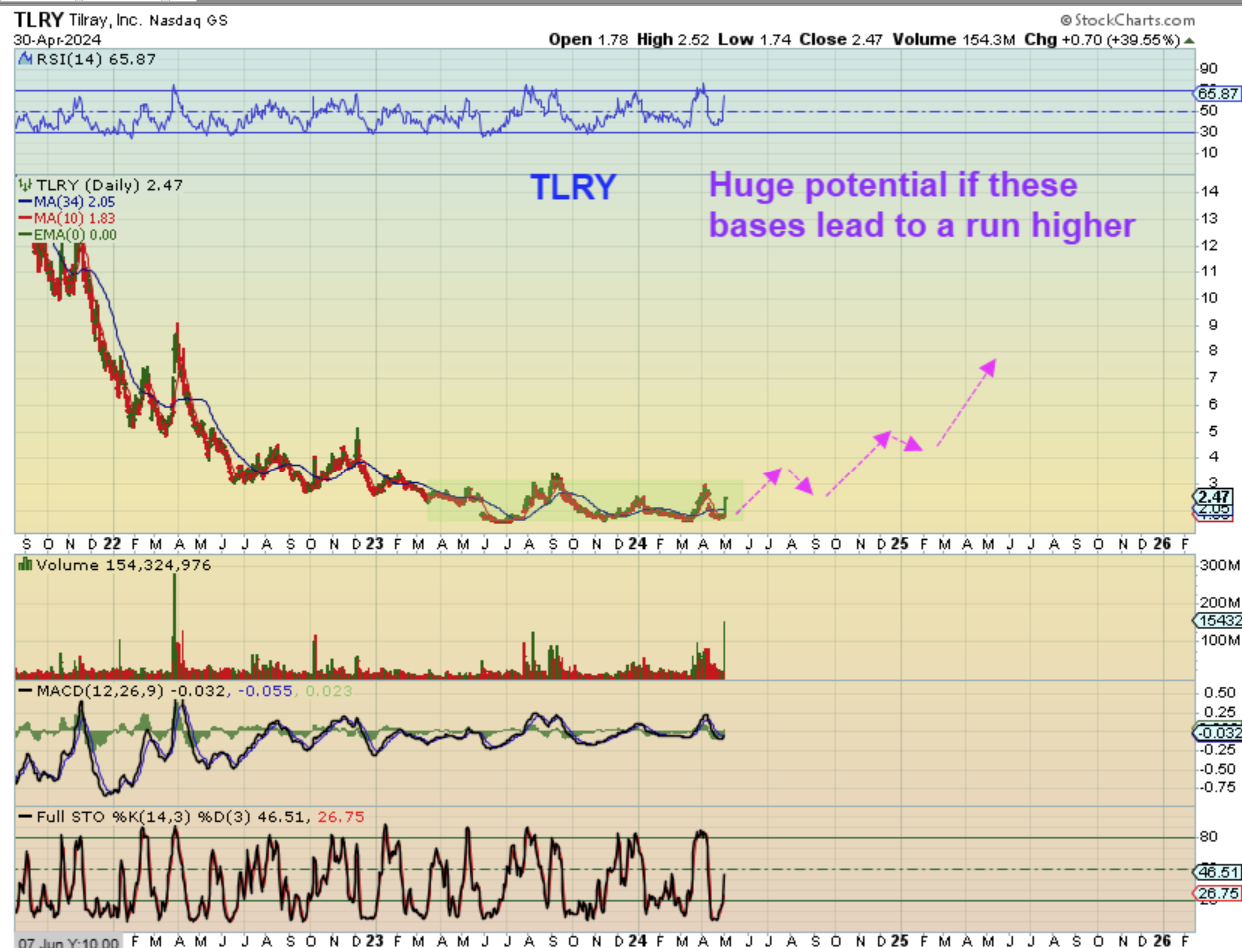Click the MA(34) 2.05 legend text
The image size is (1242, 948).
pyautogui.click(x=73, y=202)
